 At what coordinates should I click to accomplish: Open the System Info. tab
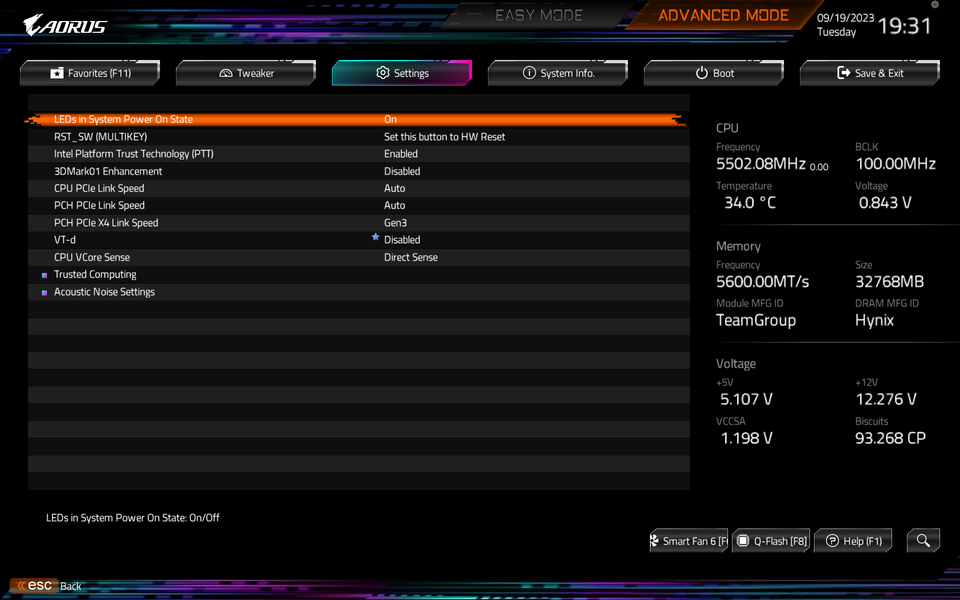(x=558, y=73)
